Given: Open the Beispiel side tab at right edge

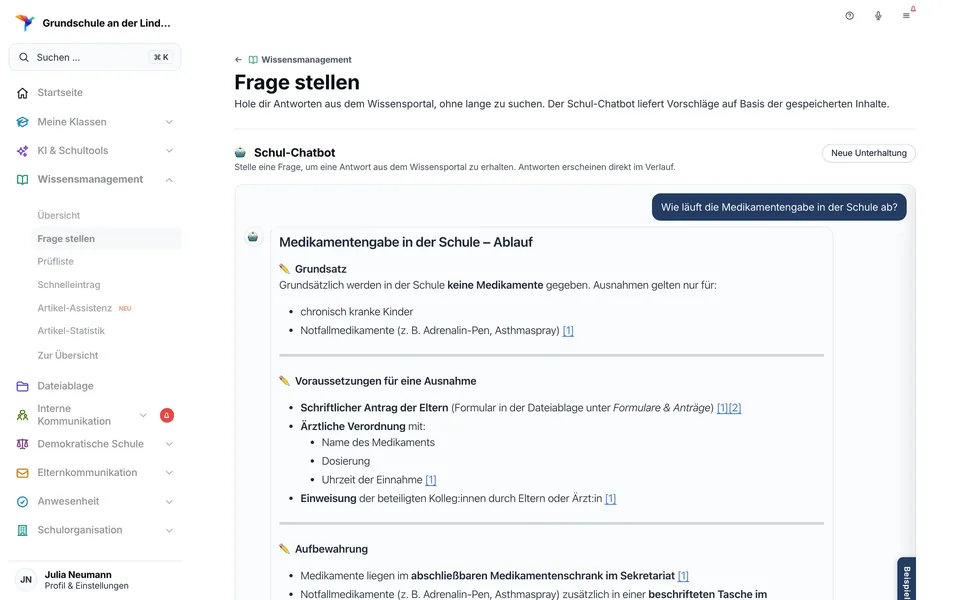Looking at the screenshot, I should click(907, 579).
